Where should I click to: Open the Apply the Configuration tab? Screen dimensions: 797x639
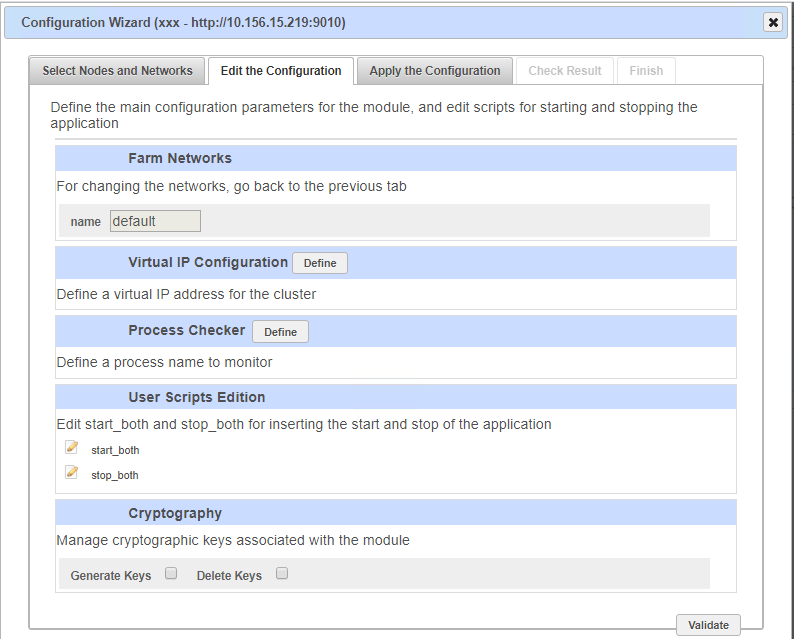point(435,71)
